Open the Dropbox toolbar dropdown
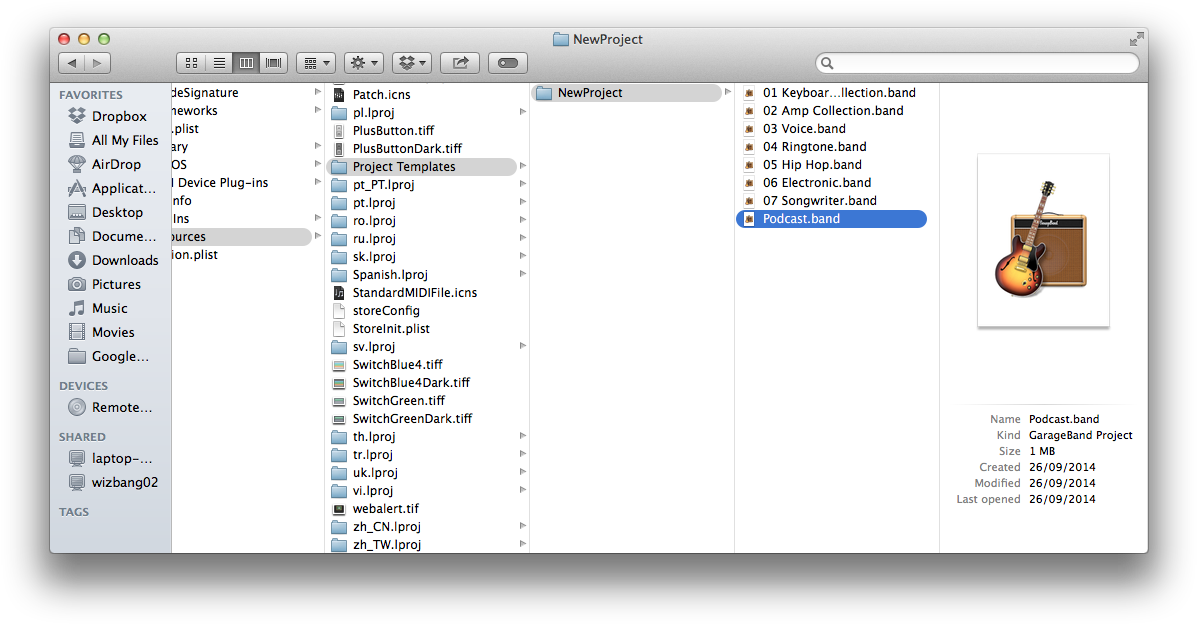1197x624 pixels. (x=412, y=63)
